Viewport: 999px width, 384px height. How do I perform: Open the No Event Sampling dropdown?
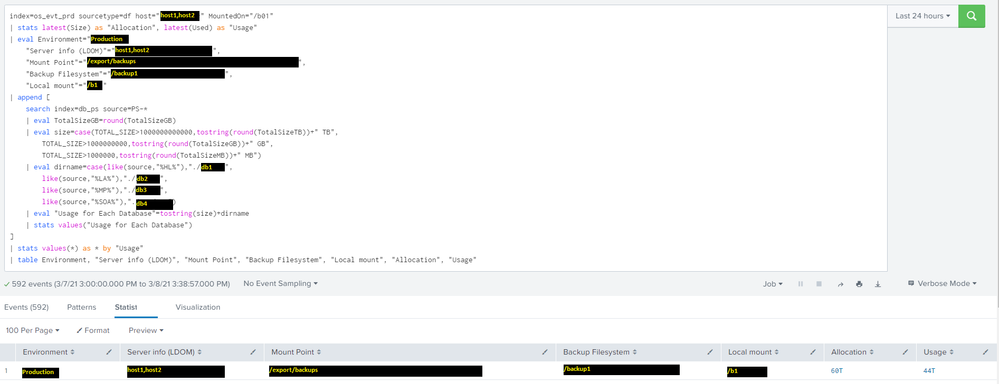point(280,283)
